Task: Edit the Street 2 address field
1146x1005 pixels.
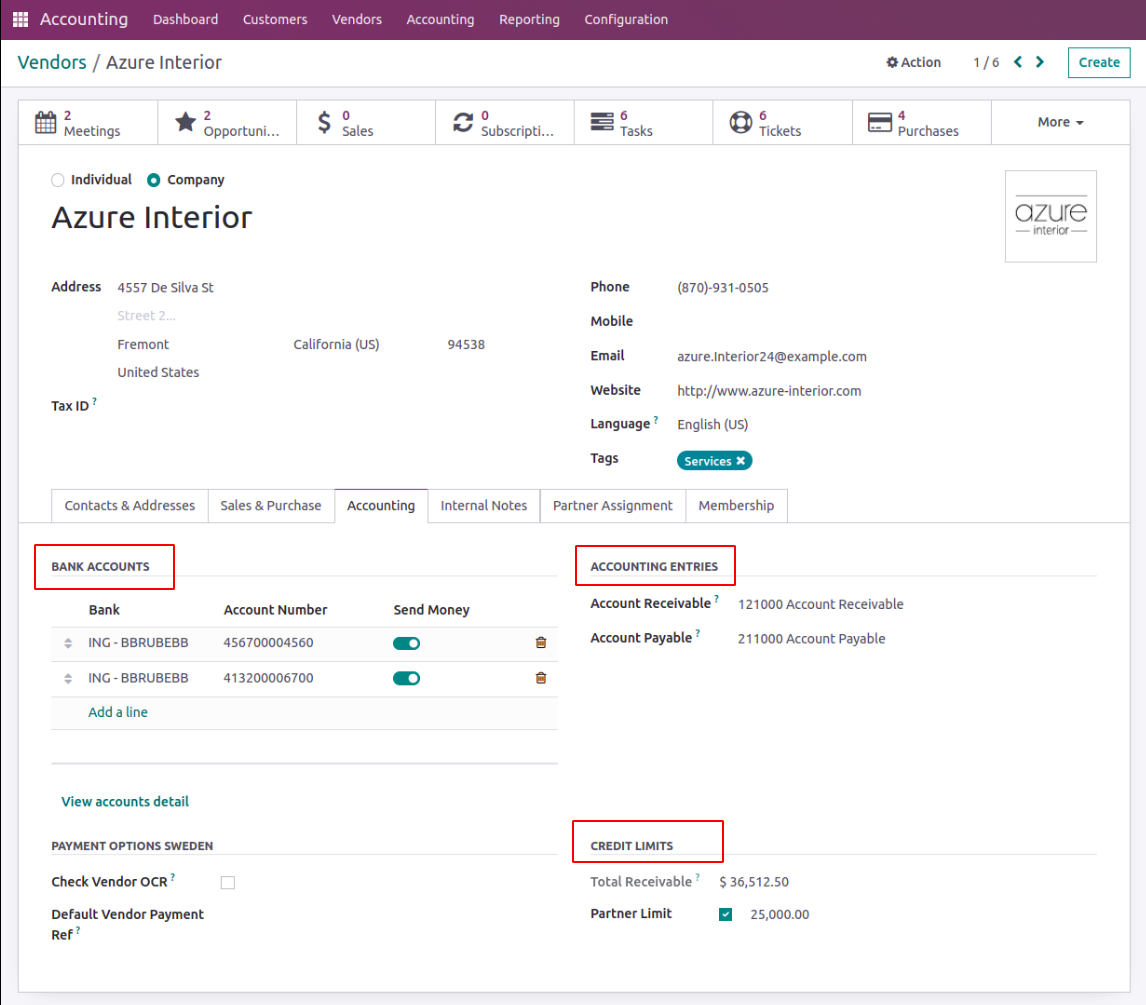Action: pyautogui.click(x=146, y=316)
